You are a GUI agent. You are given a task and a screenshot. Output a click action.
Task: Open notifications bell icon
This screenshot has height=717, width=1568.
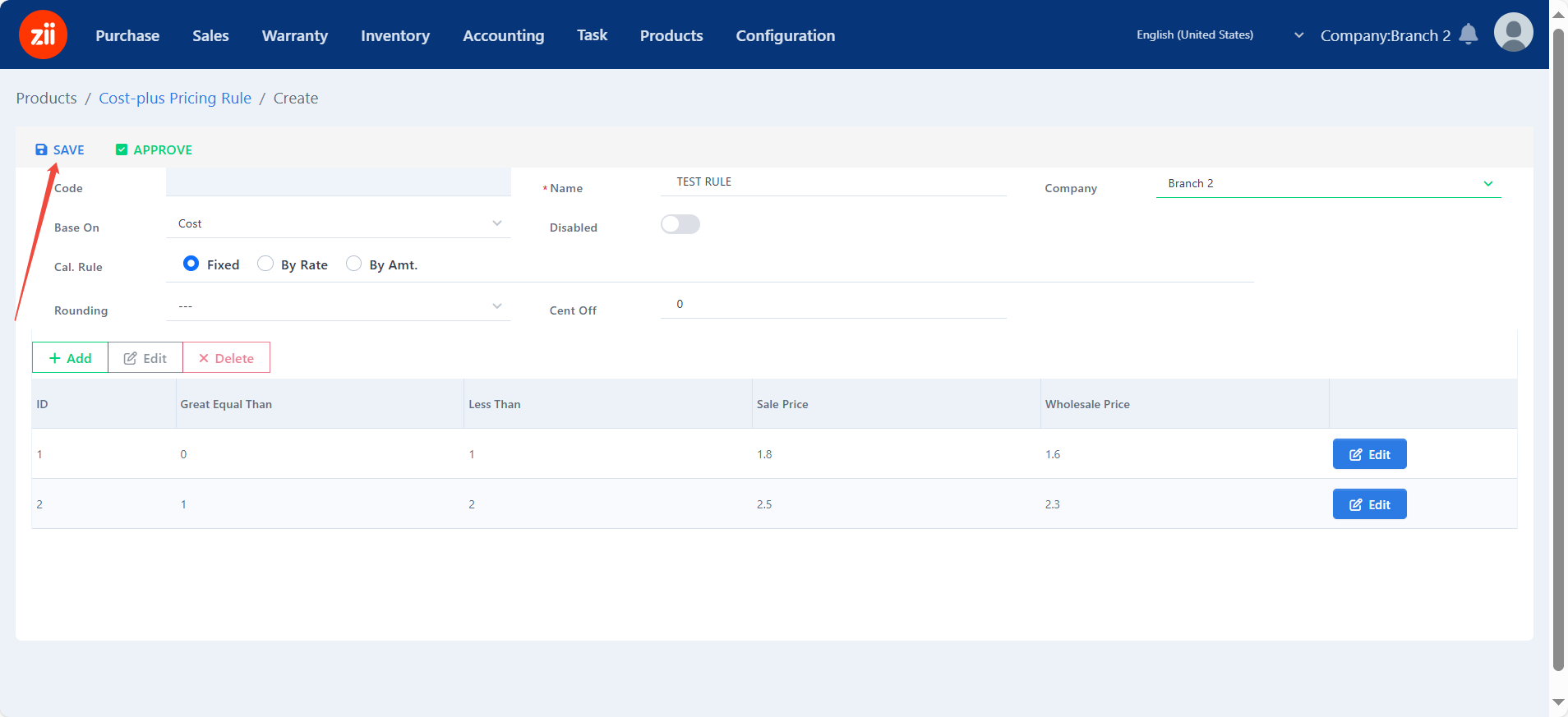tap(1469, 34)
